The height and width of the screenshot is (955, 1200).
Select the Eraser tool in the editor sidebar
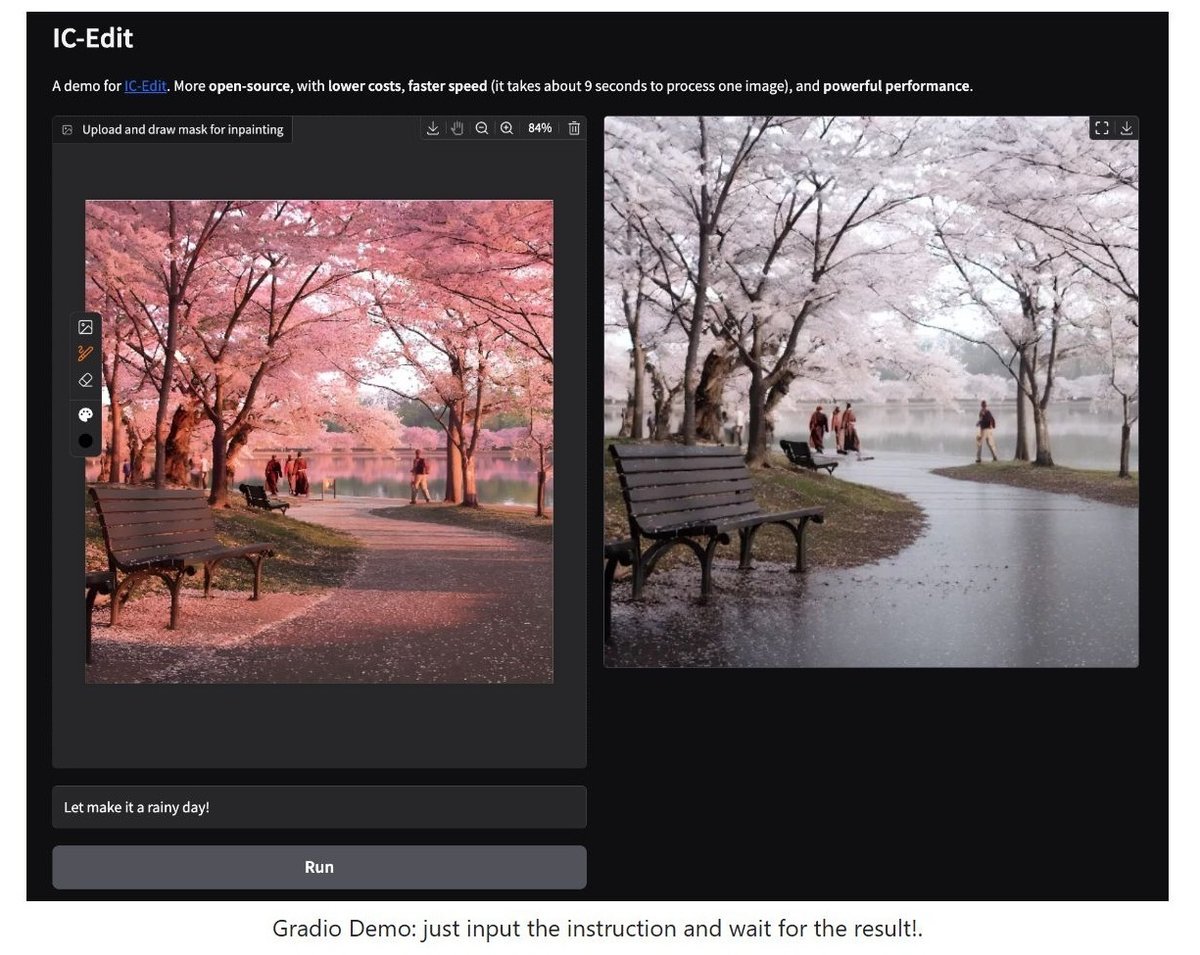click(x=85, y=380)
